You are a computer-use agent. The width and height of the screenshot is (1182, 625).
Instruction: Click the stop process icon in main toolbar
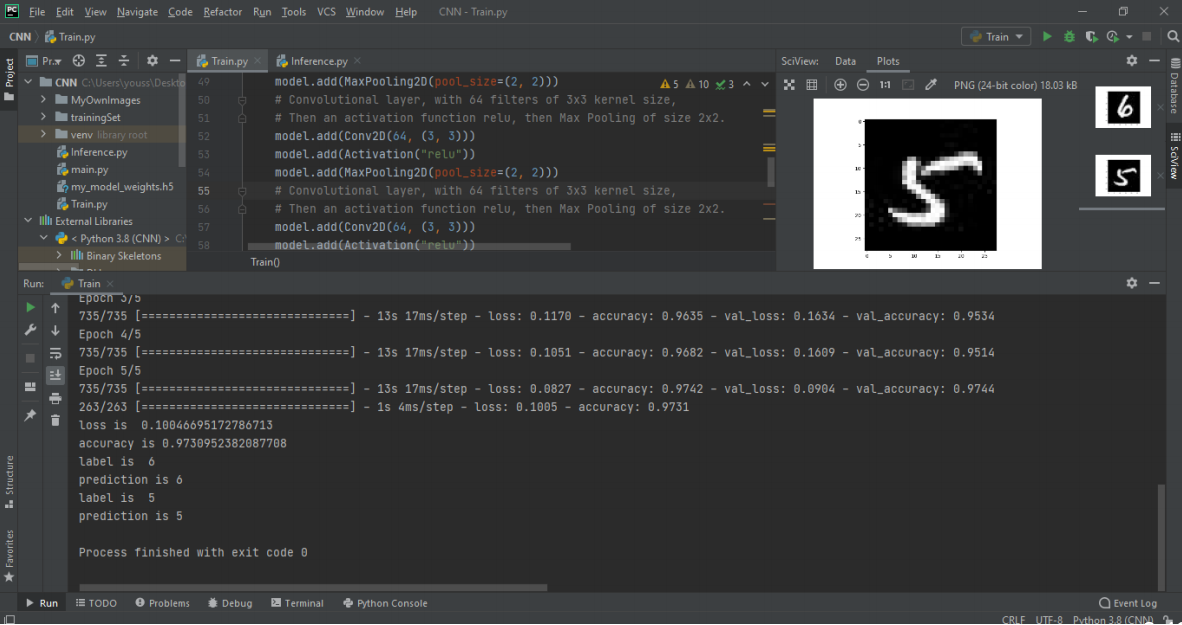click(x=1147, y=36)
